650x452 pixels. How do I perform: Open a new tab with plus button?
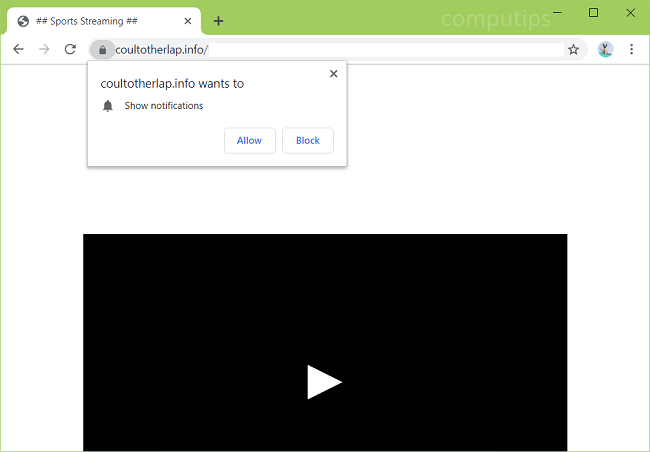(x=218, y=21)
